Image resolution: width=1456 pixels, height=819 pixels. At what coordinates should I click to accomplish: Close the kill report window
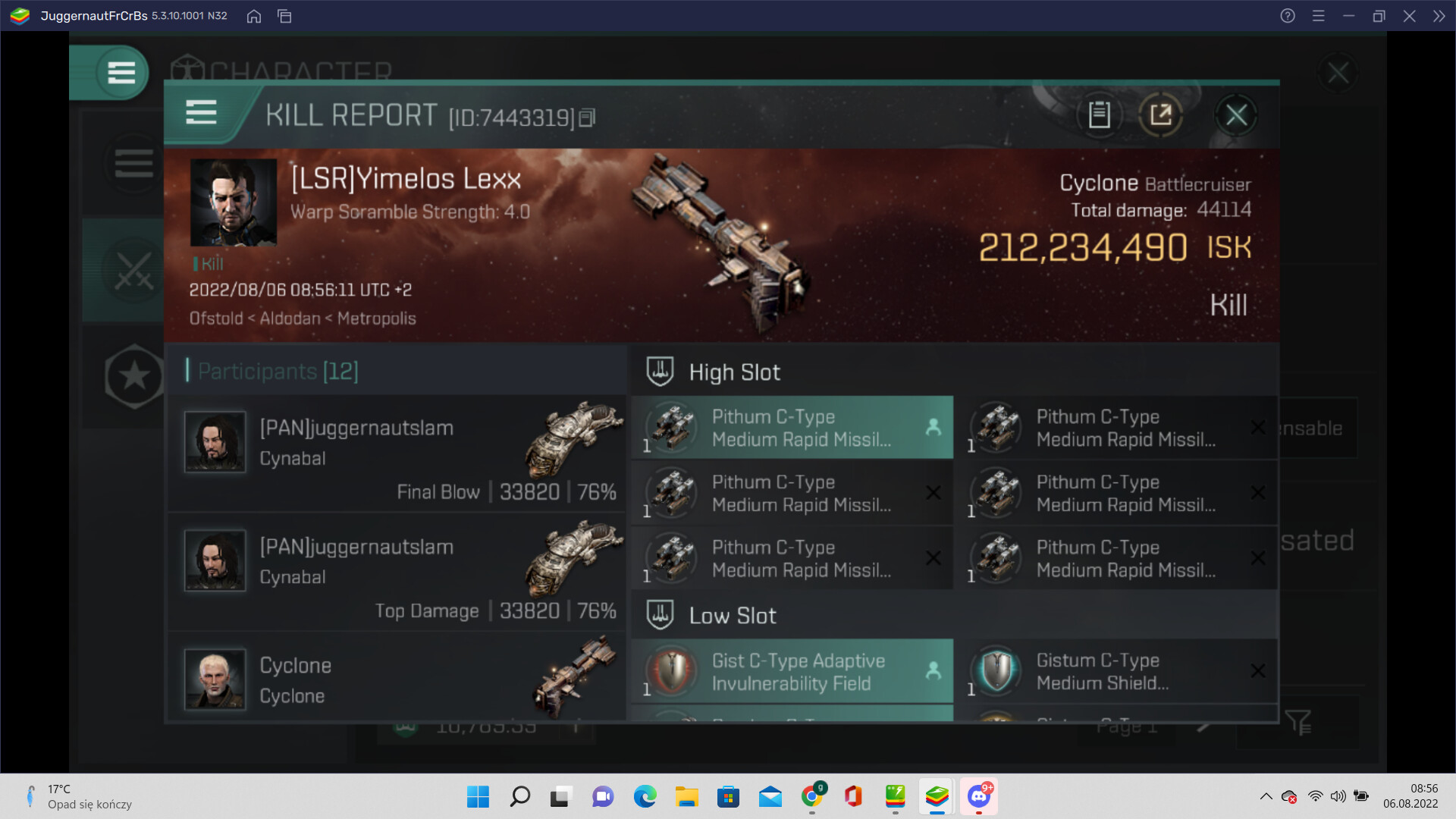click(1236, 115)
